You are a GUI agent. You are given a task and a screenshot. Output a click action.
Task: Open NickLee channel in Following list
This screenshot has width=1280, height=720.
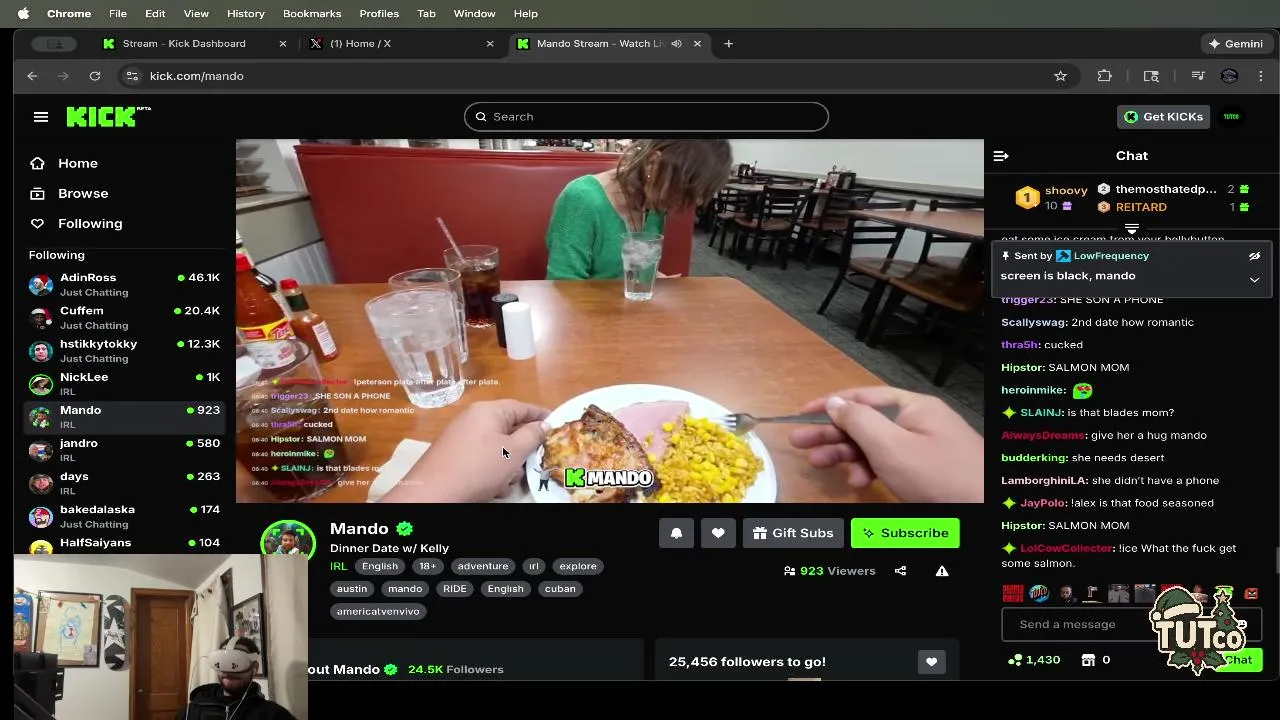point(125,384)
